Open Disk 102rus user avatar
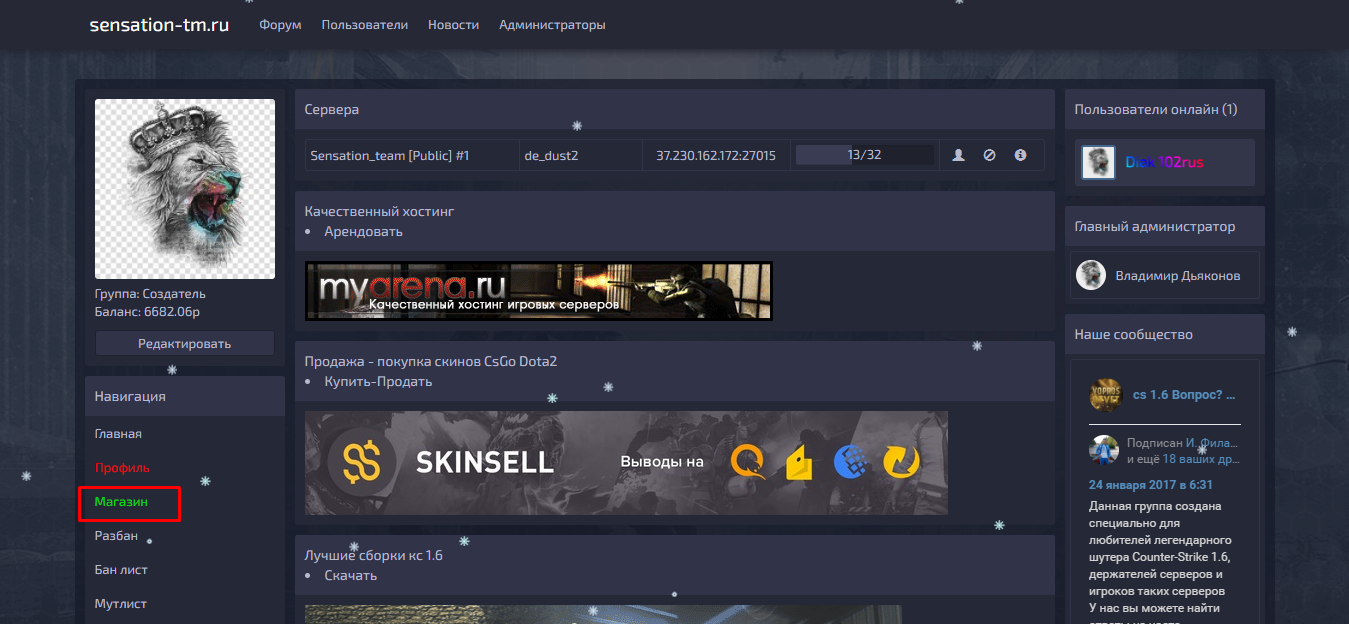This screenshot has width=1349, height=624. (x=1098, y=162)
